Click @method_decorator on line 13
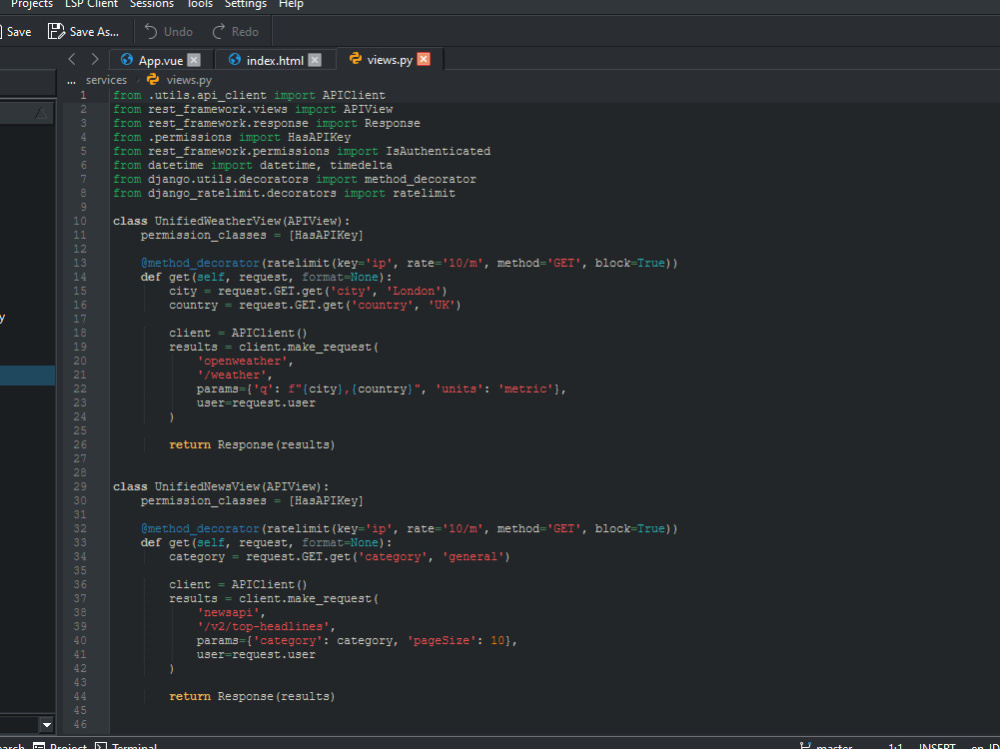Viewport: 1000px width, 749px height. pyautogui.click(x=200, y=263)
